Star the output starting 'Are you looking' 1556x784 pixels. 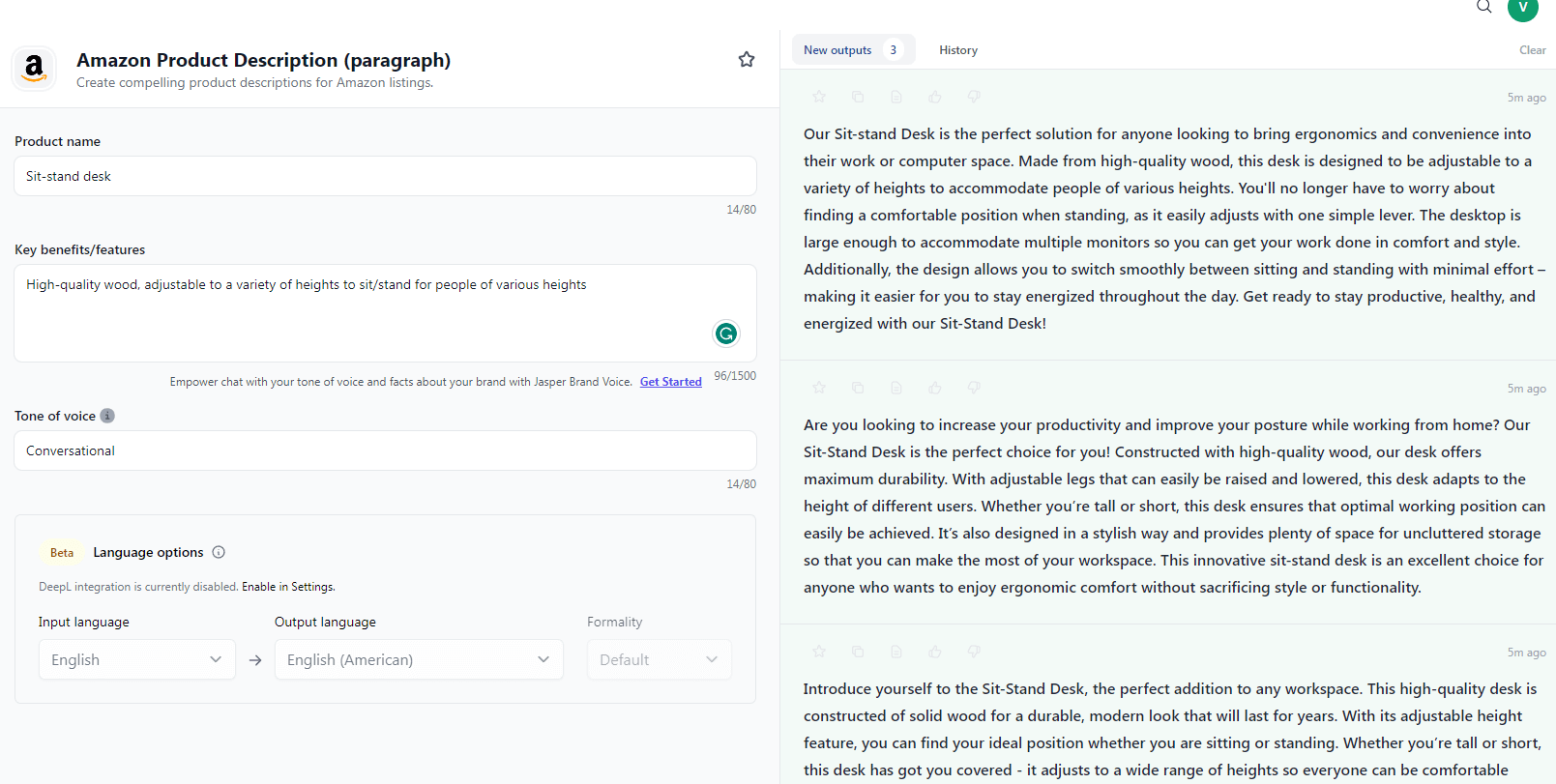click(819, 388)
